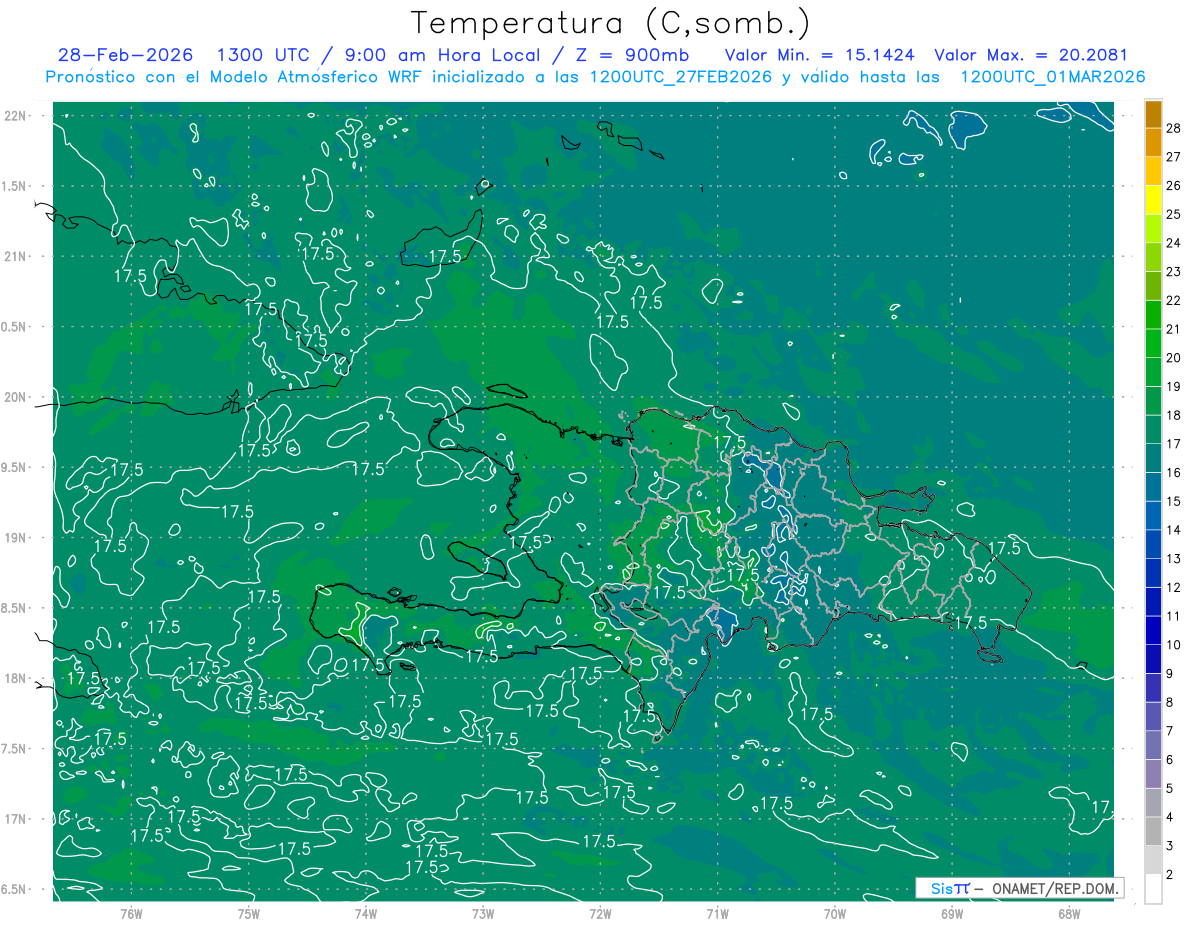Pick the blue swatch between 13 and 14
Viewport: 1200px width, 927px height.
(x=1153, y=544)
